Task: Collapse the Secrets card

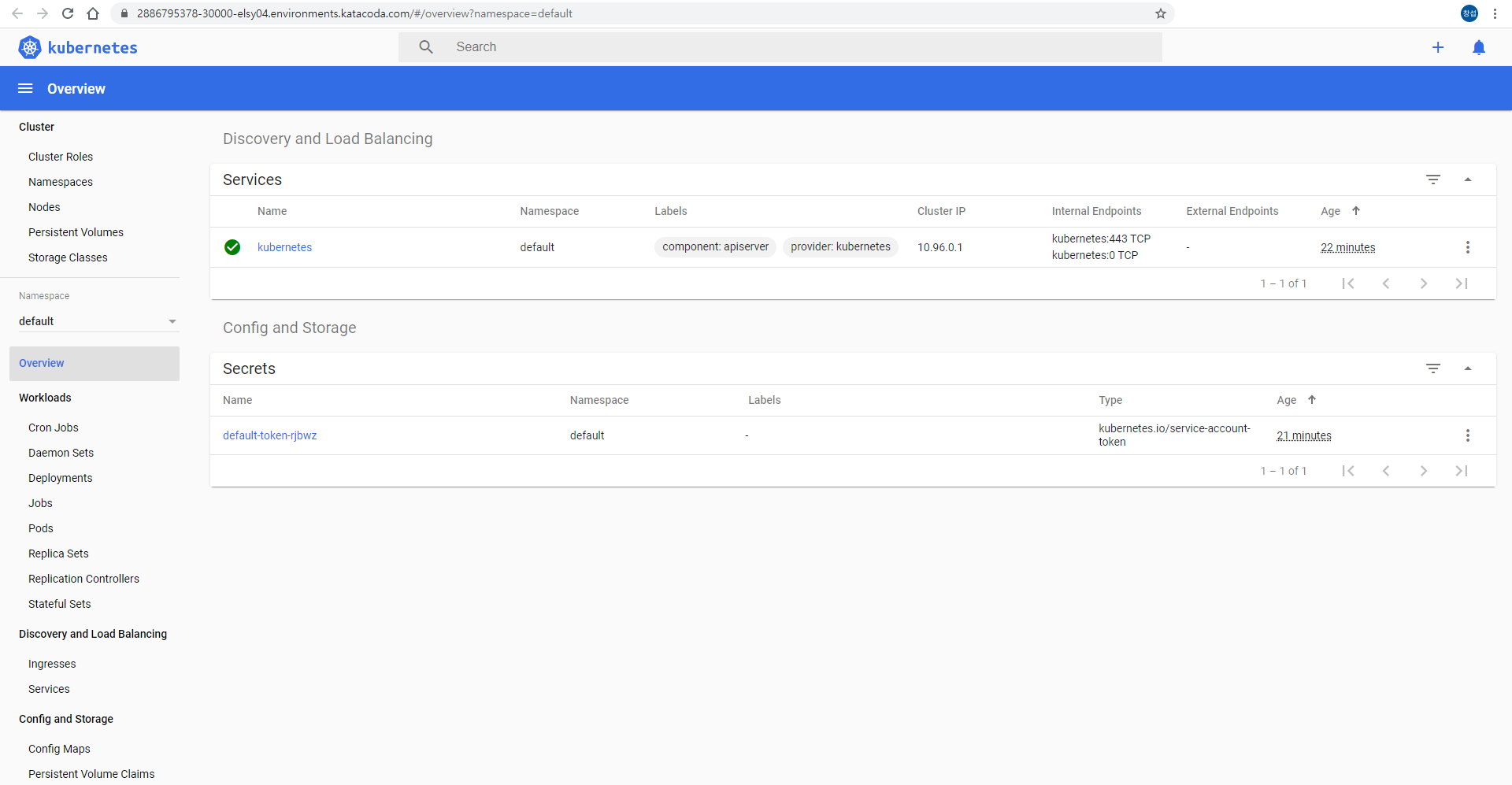Action: 1468,368
